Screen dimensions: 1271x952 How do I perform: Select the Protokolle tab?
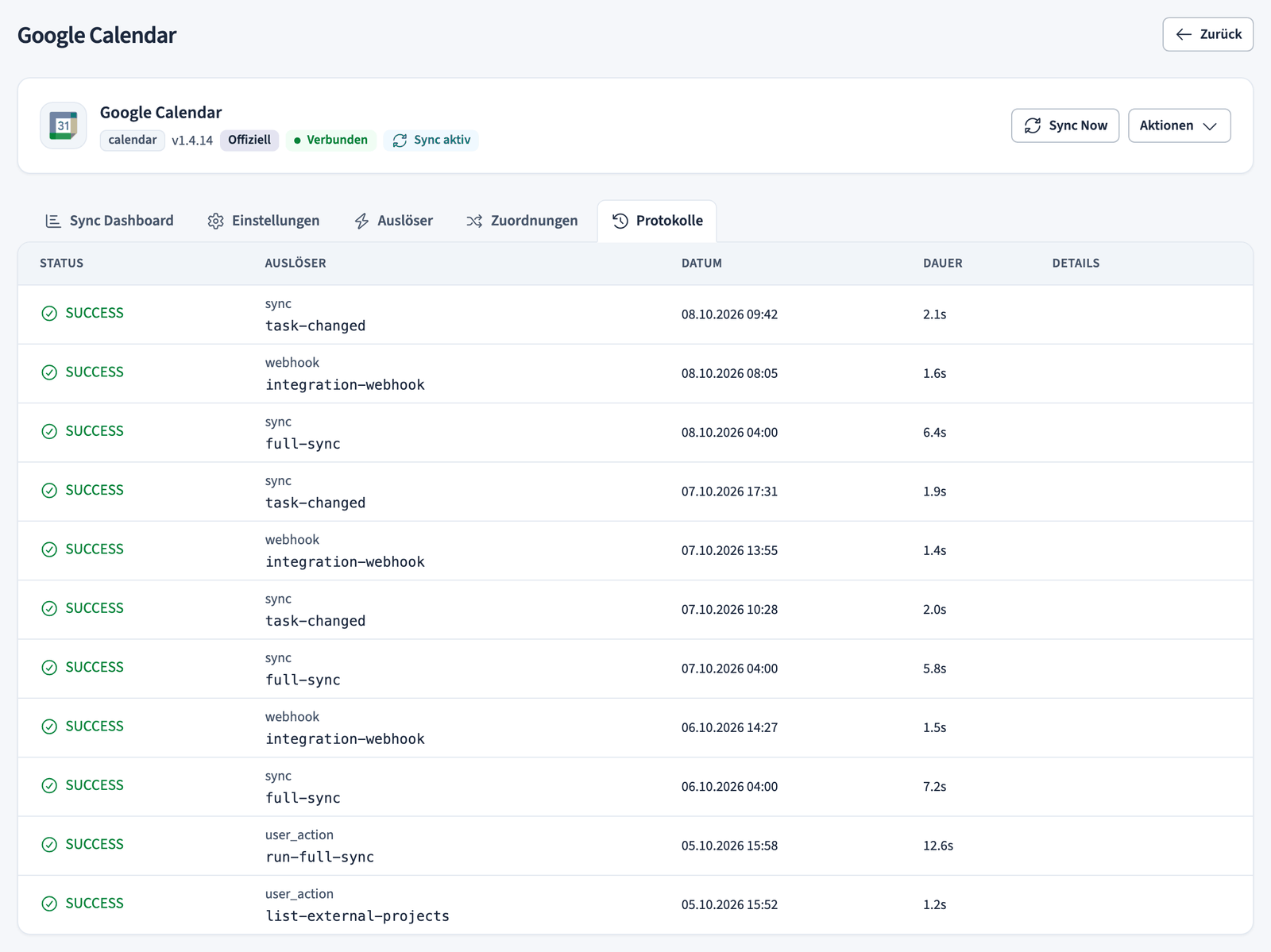click(x=657, y=221)
